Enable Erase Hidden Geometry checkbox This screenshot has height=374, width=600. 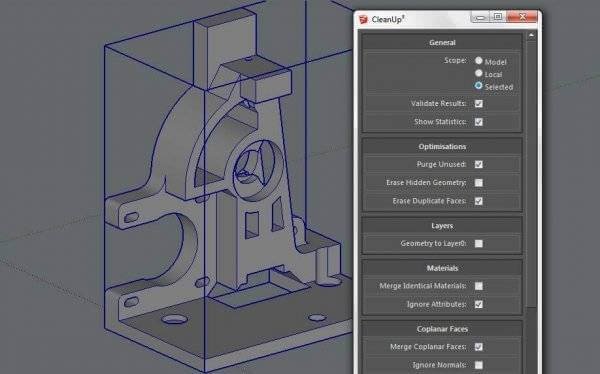coord(479,183)
